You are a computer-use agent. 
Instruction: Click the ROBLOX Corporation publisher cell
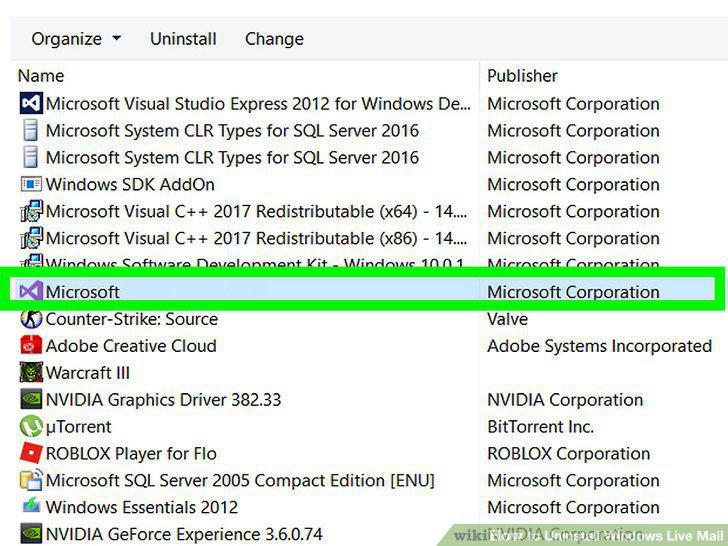coord(568,454)
